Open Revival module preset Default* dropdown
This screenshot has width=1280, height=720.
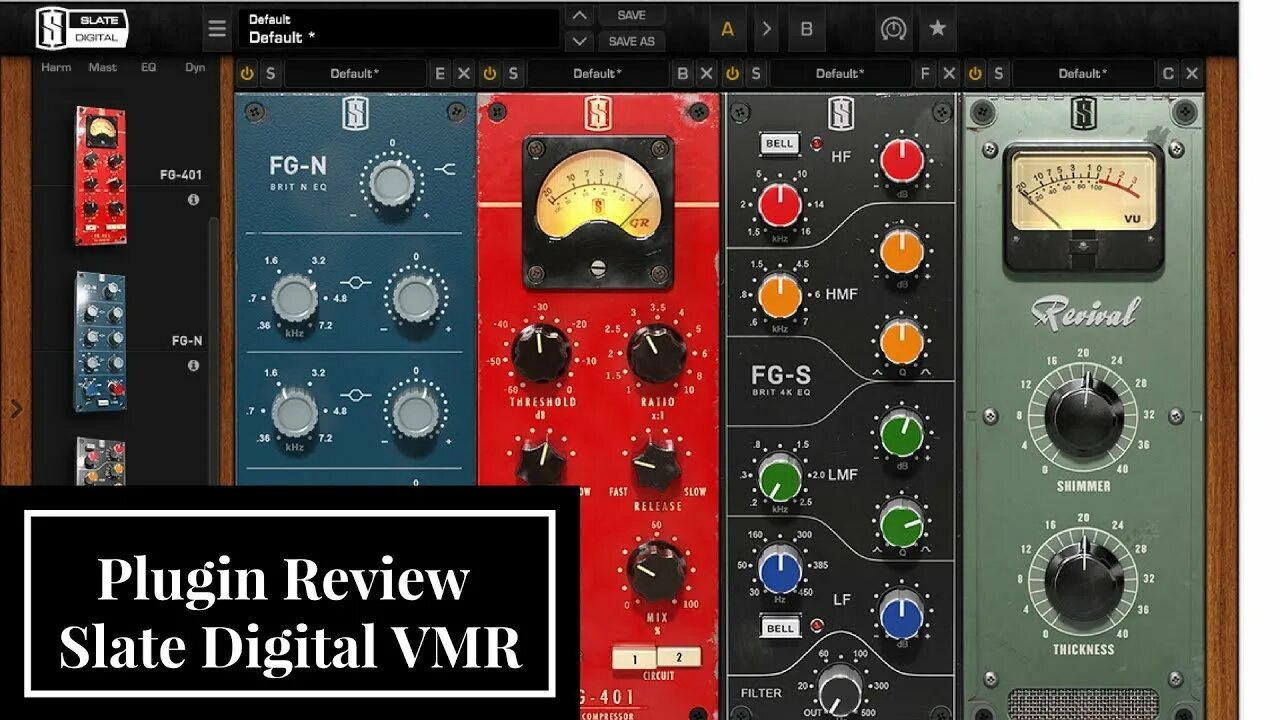click(1083, 73)
